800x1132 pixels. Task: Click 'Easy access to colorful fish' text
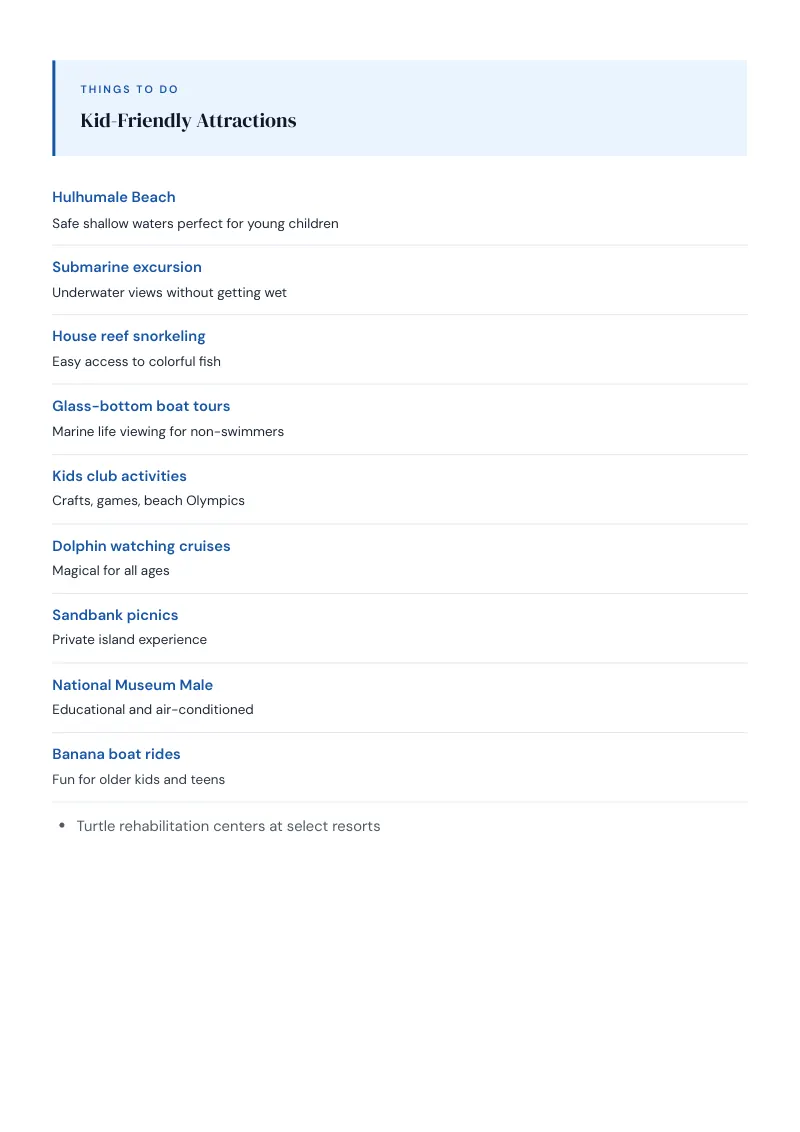click(x=136, y=362)
